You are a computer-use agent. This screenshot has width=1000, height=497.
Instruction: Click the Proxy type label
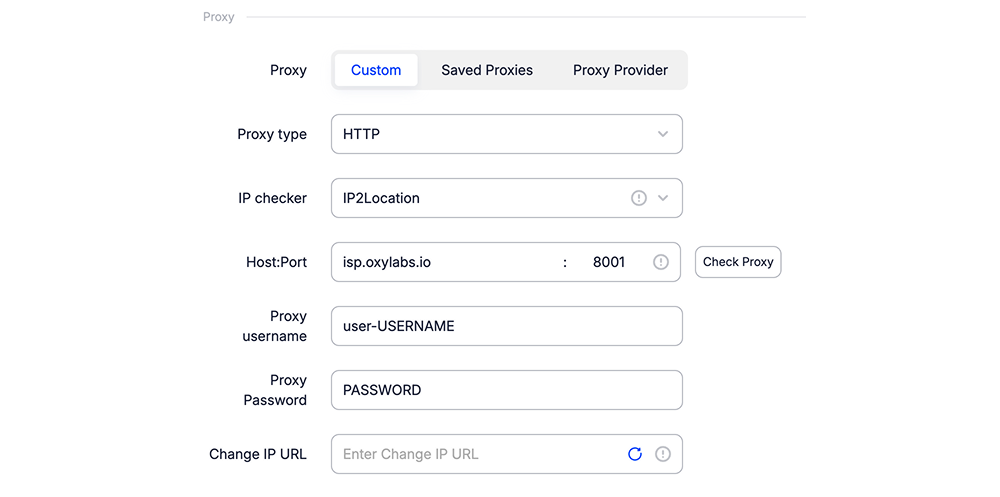[272, 134]
